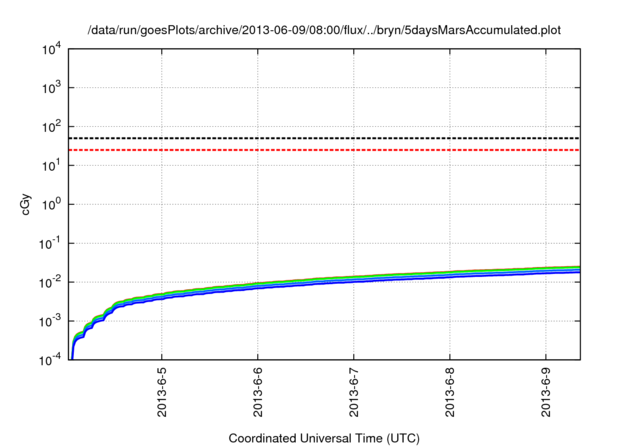Image resolution: width=640 pixels, height=448 pixels.
Task: Click the 10^3 y-axis tick label
Action: click(51, 88)
